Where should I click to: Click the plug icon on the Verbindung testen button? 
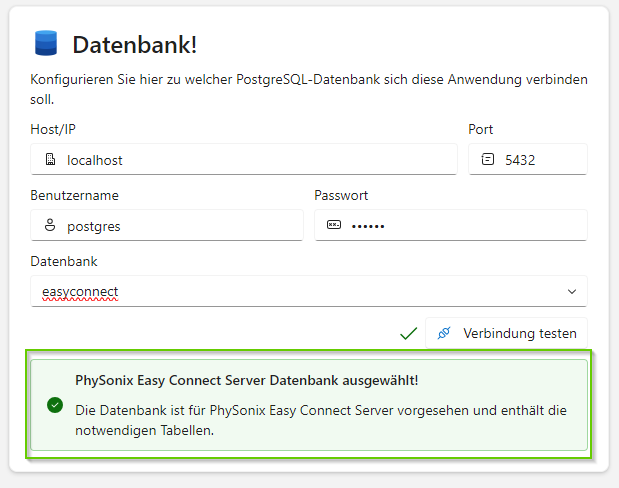445,333
